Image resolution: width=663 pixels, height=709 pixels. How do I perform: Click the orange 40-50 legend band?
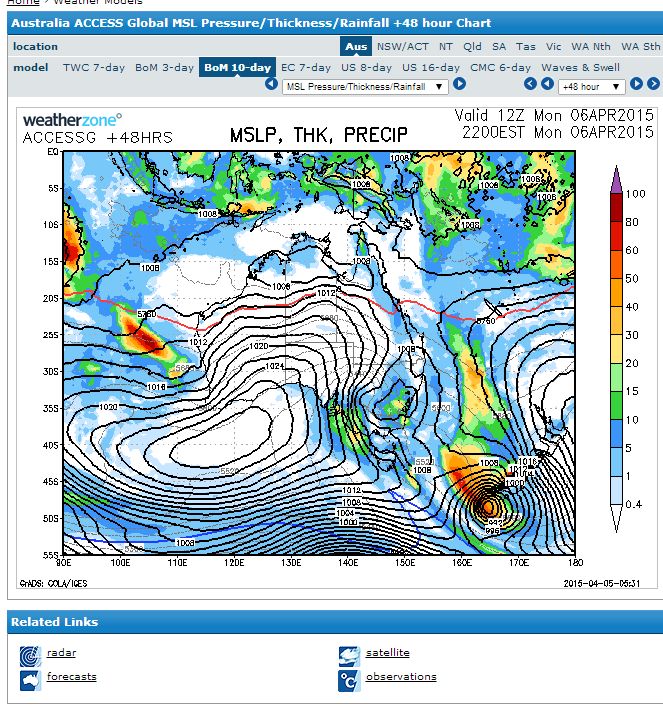pyautogui.click(x=616, y=292)
